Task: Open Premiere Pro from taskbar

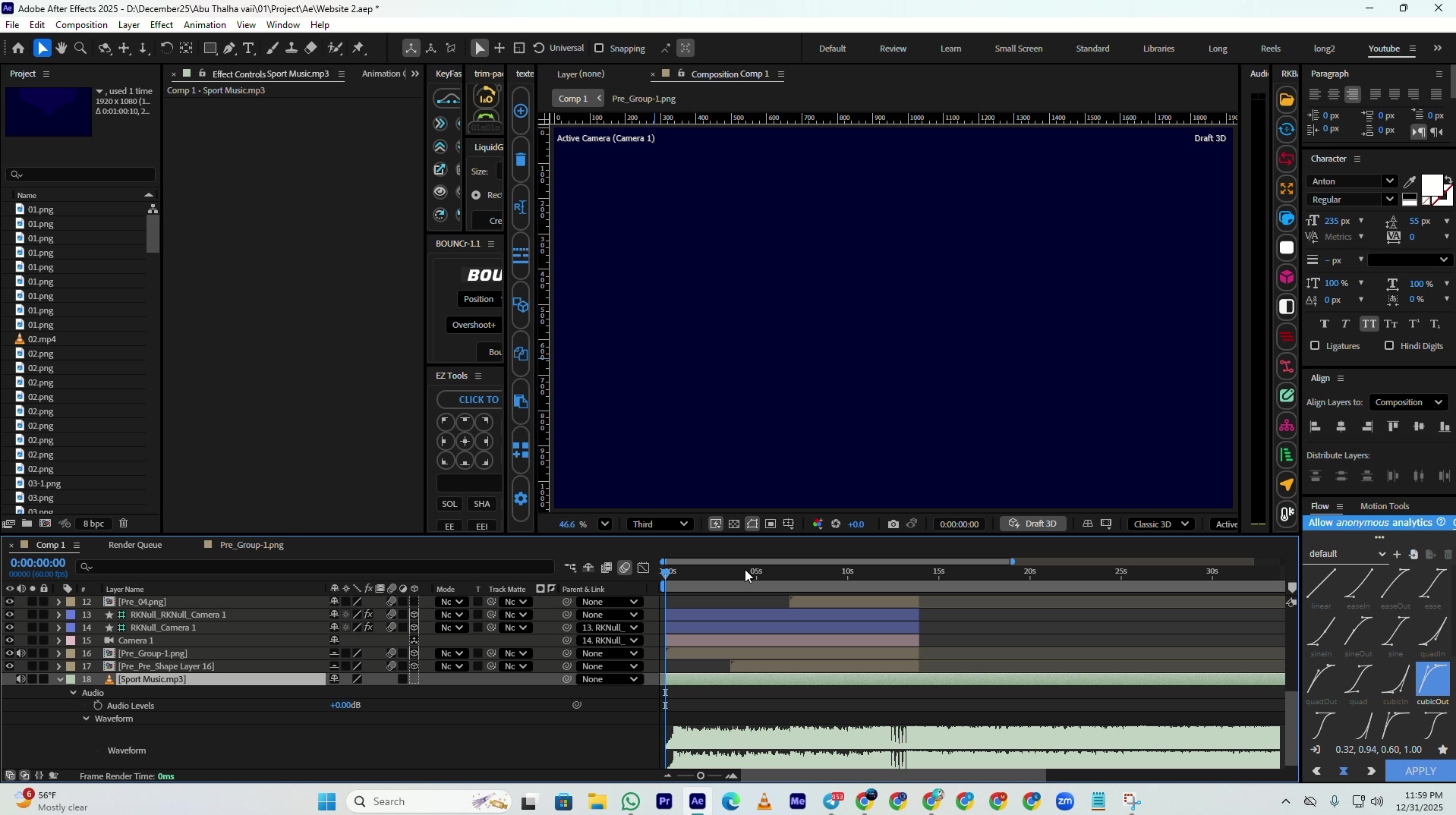Action: [x=665, y=801]
